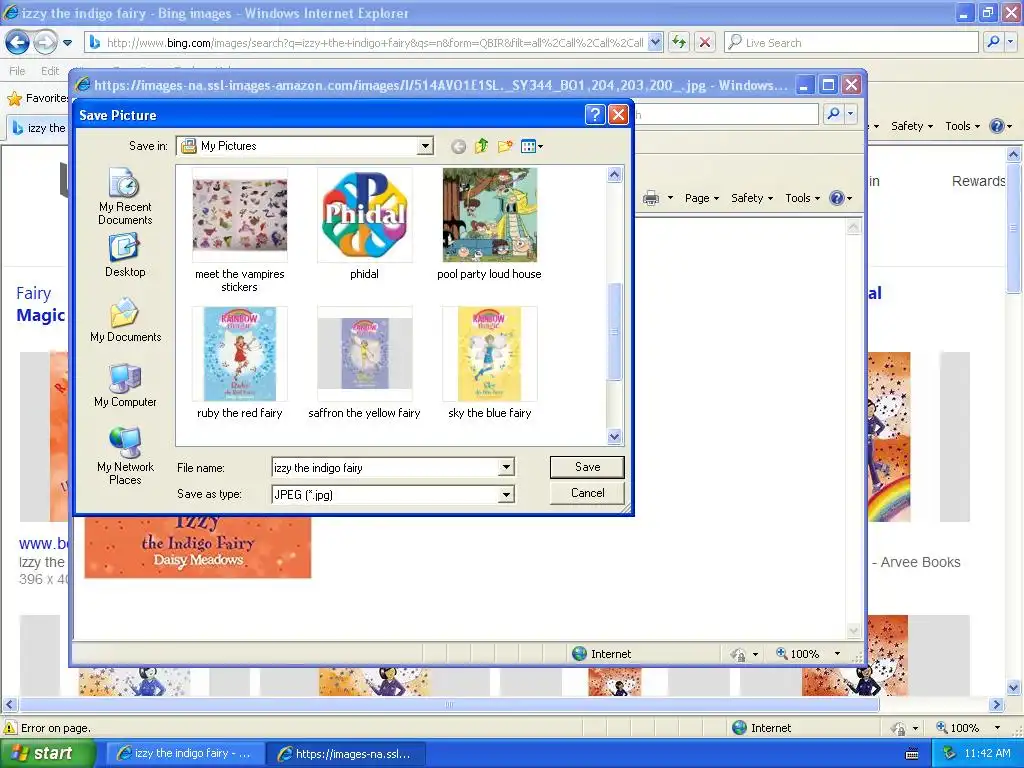The width and height of the screenshot is (1024, 768).
Task: Expand the address bar history dropdown
Action: click(x=656, y=43)
